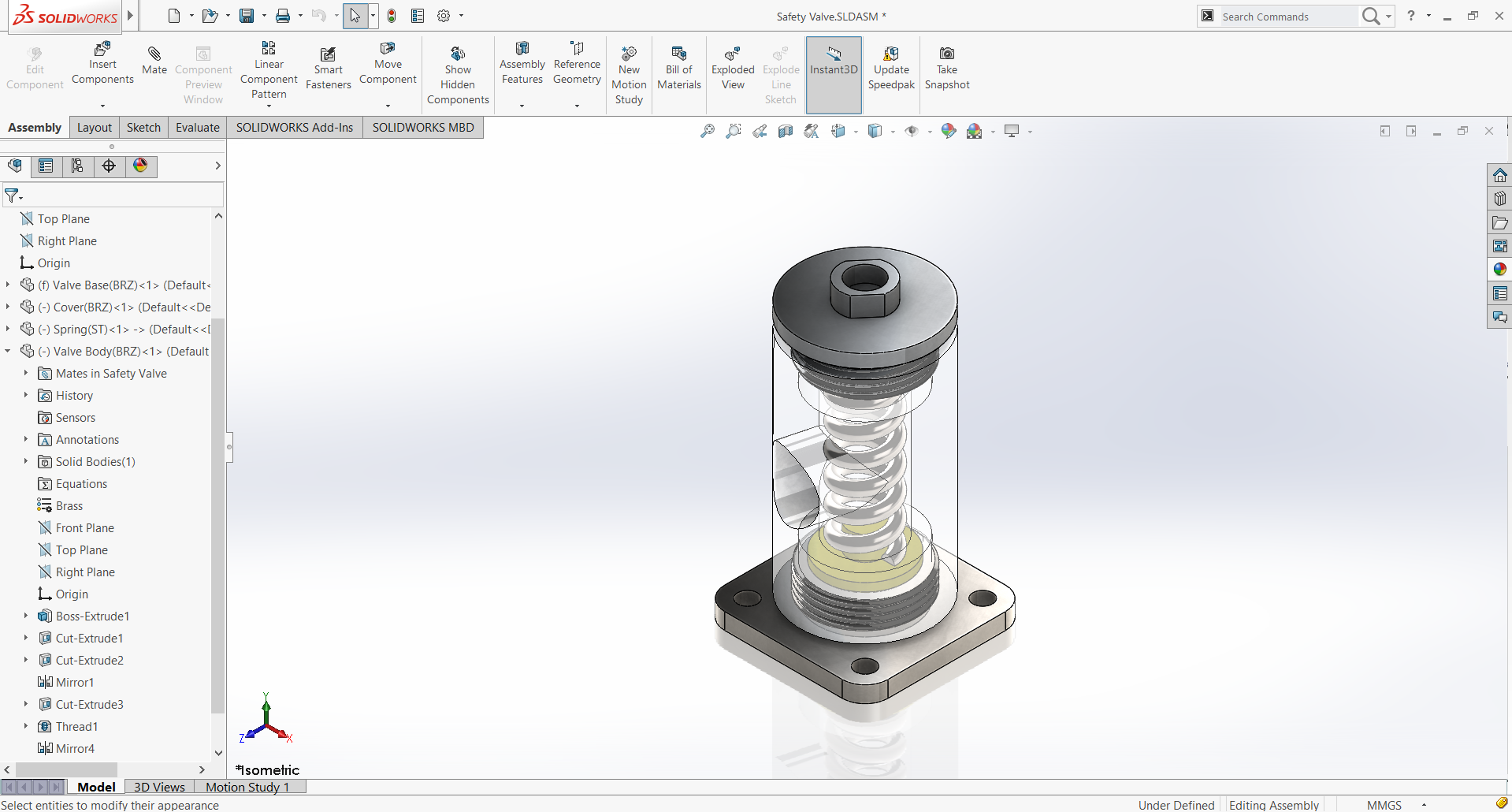This screenshot has height=812, width=1512.
Task: Click in the Search Commands field
Action: pos(1287,16)
